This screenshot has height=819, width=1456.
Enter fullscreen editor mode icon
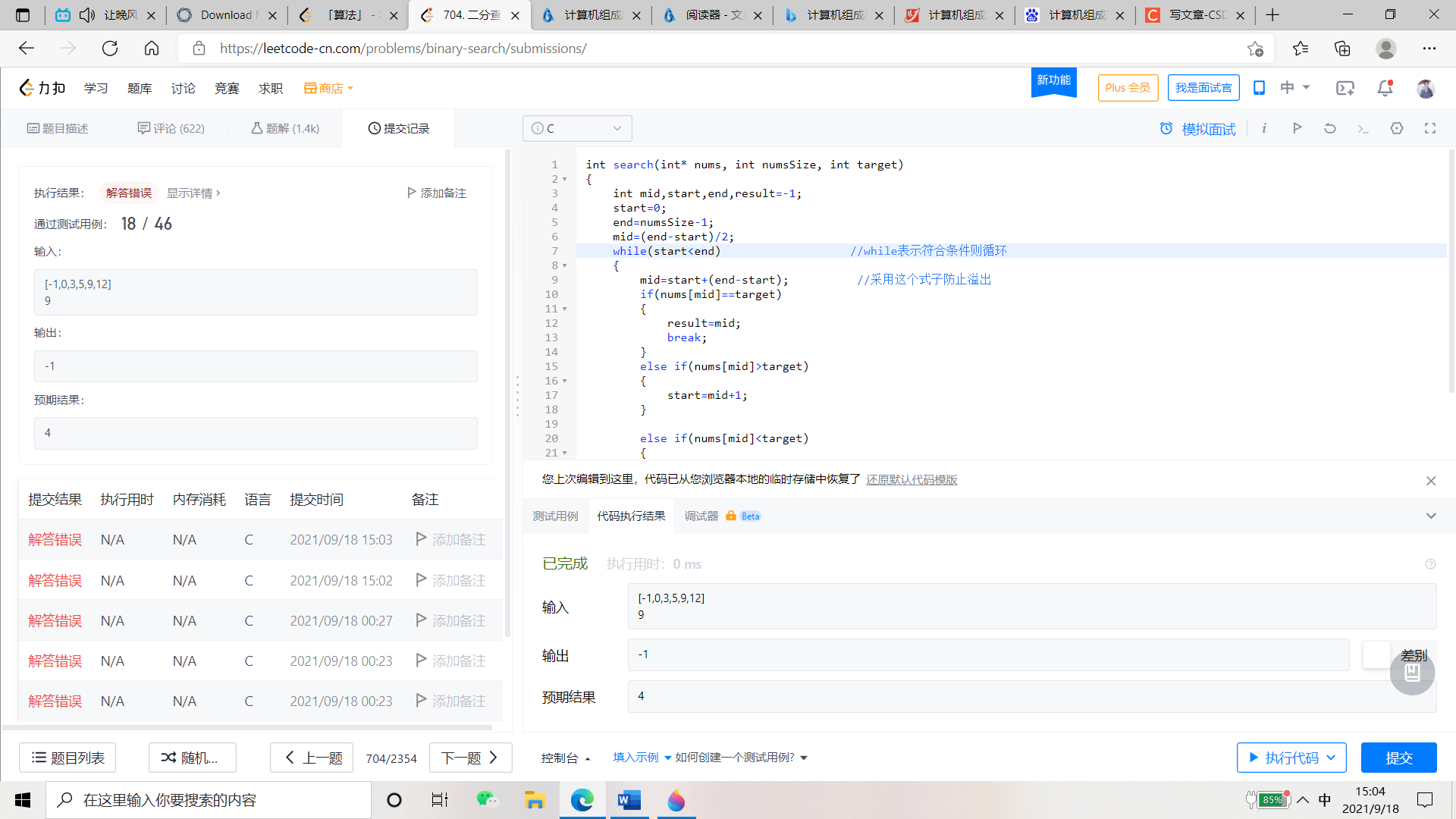tap(1430, 128)
